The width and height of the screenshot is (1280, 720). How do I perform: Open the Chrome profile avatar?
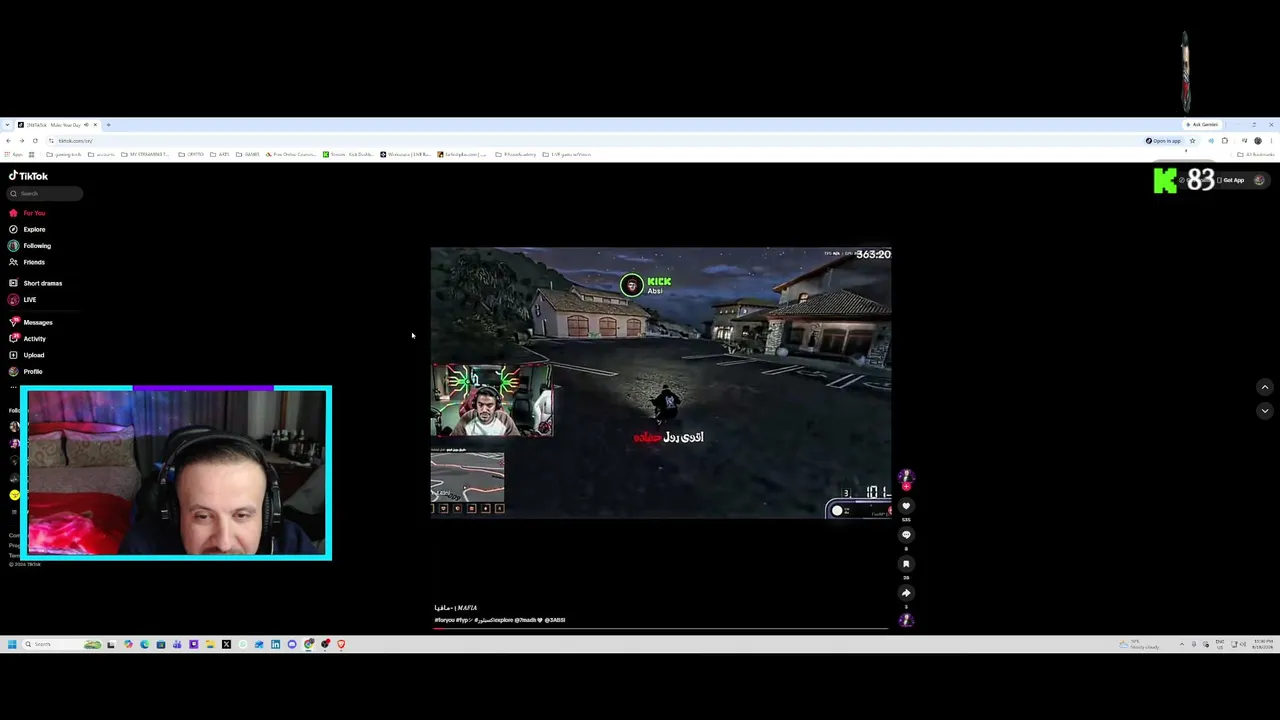pos(1258,141)
